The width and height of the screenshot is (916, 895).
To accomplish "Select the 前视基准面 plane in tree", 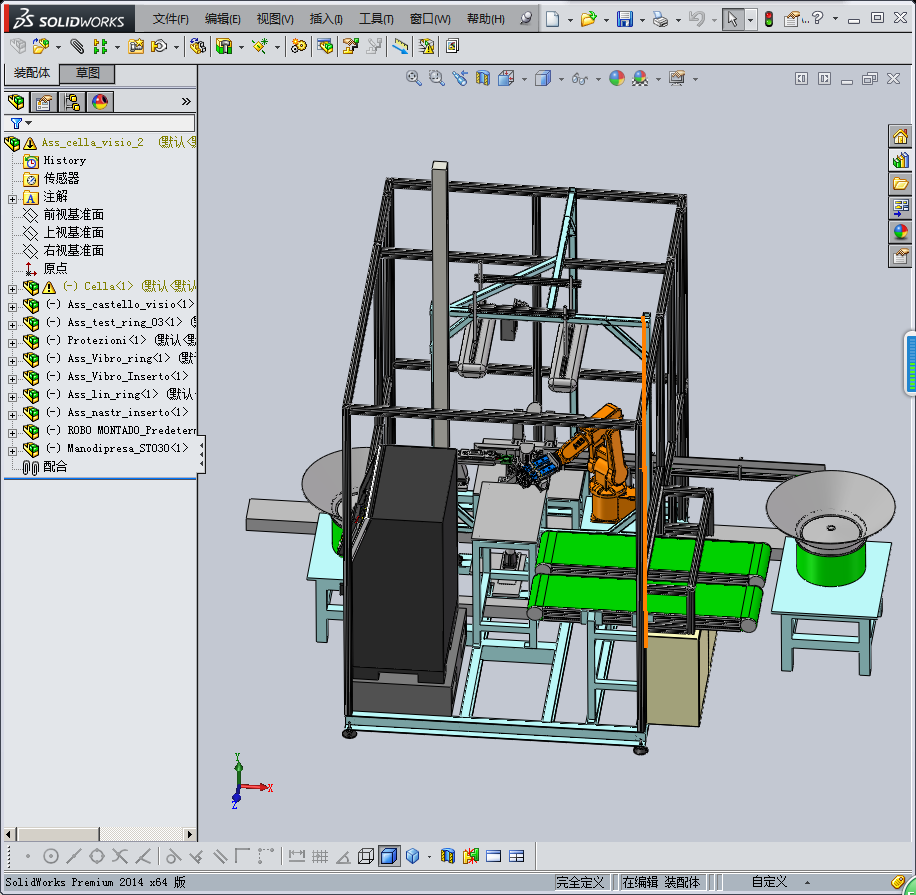I will point(73,215).
